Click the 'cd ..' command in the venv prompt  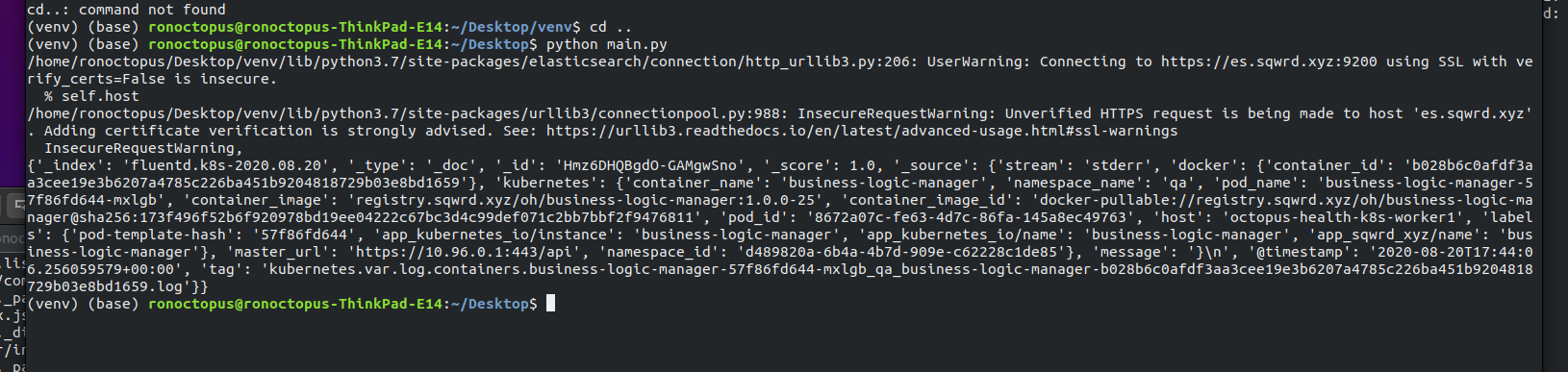pos(611,27)
